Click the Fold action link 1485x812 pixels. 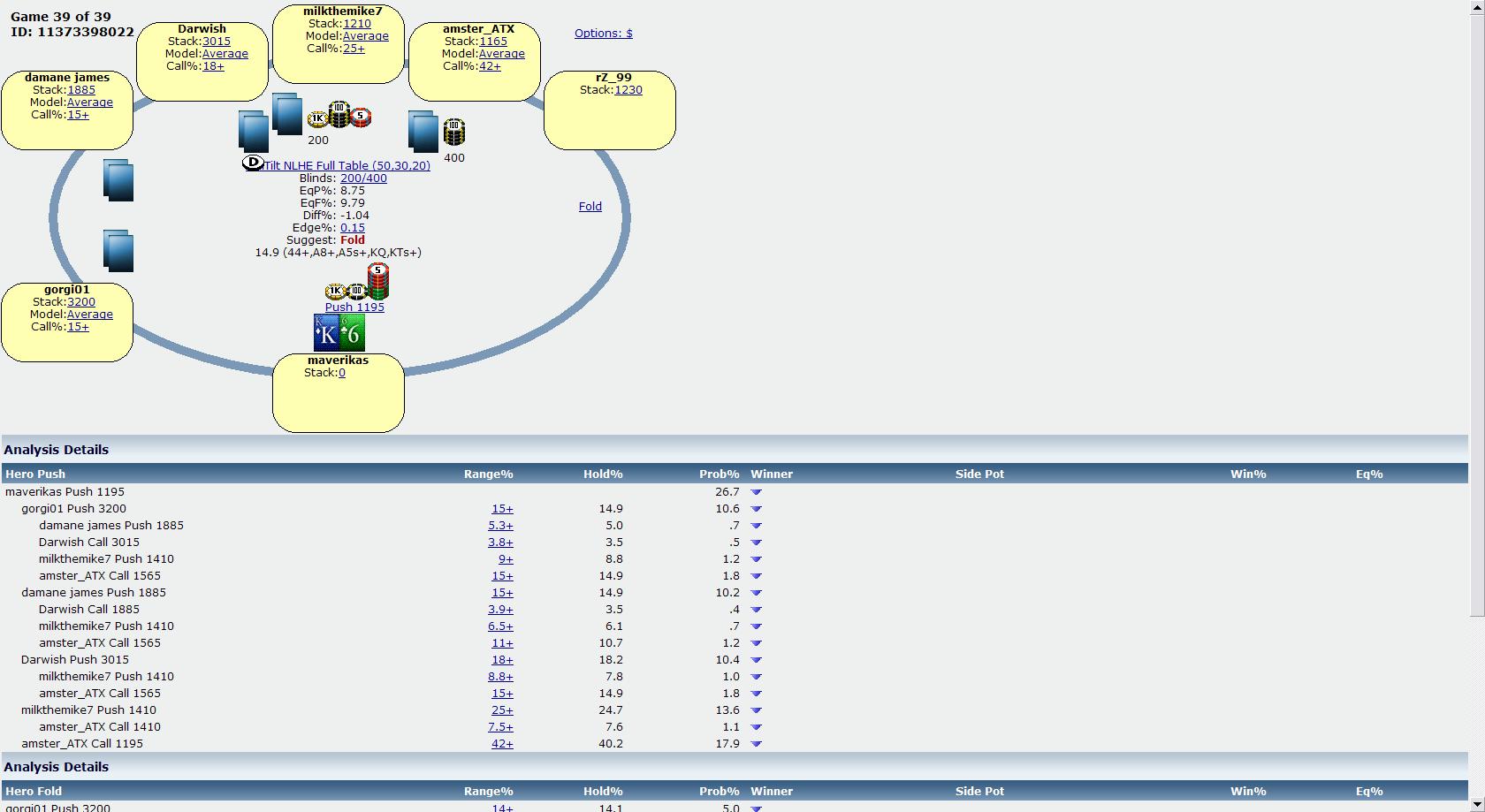coord(590,207)
